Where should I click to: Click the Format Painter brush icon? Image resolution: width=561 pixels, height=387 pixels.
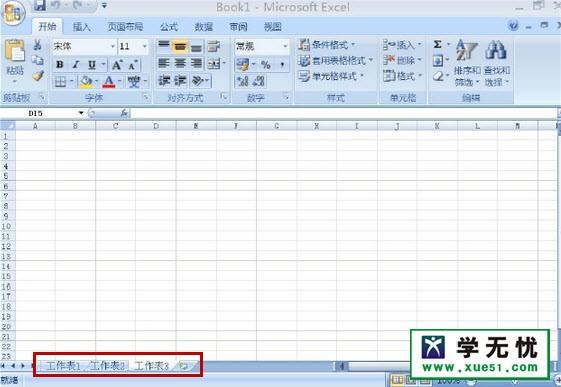(x=38, y=76)
